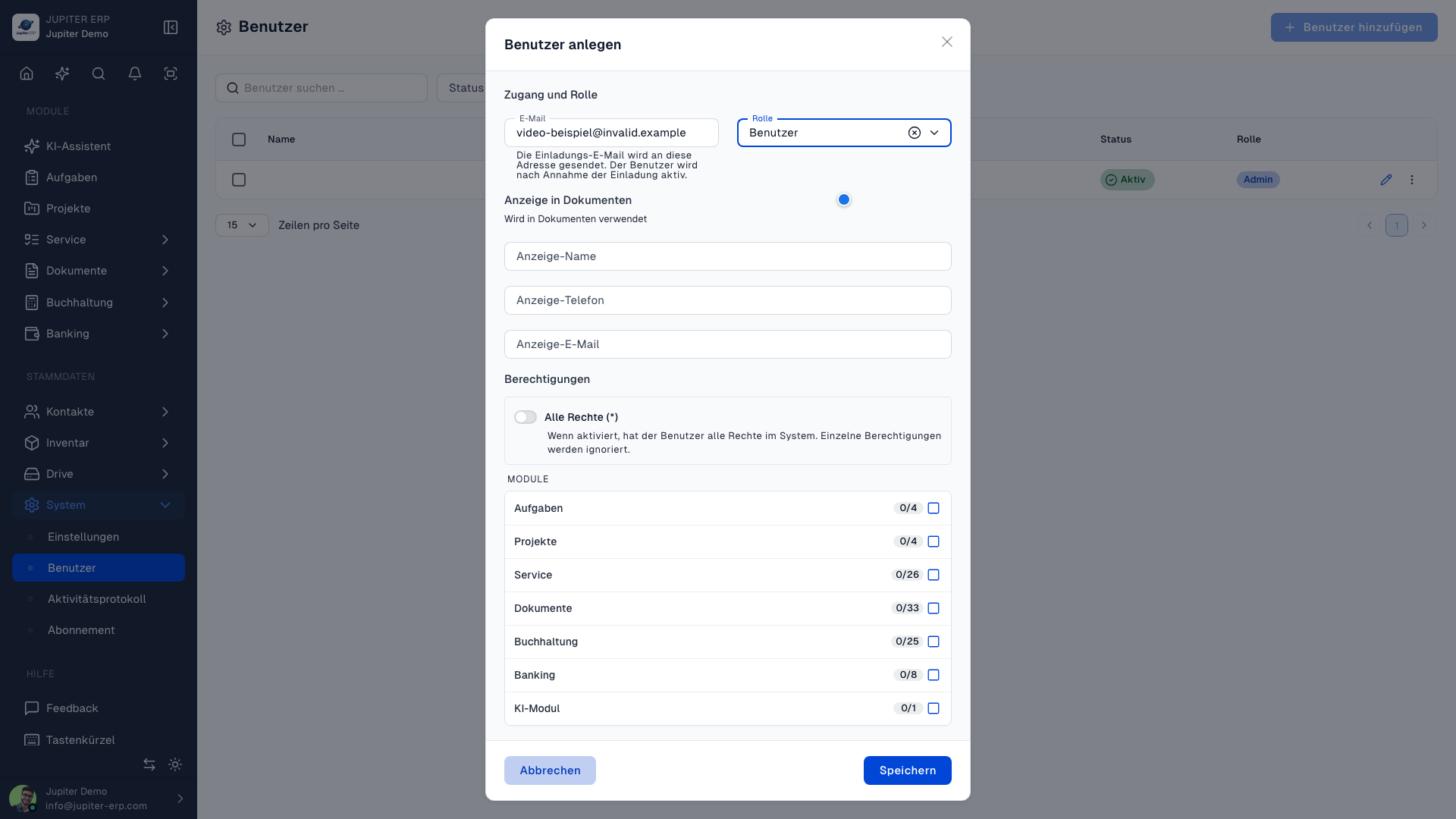This screenshot has height=819, width=1456.
Task: Open the Feedback link in sidebar
Action: click(x=99, y=708)
